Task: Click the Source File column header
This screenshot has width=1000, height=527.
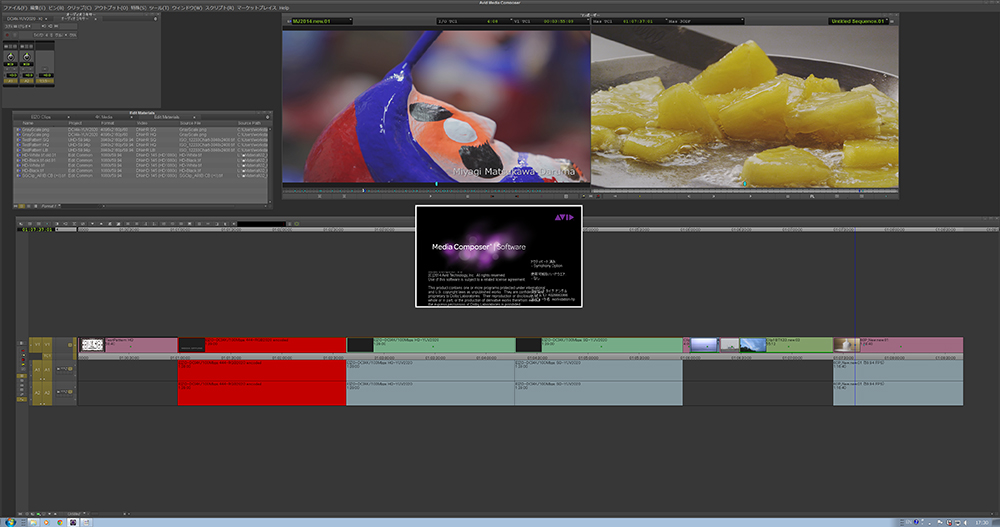Action: tap(190, 123)
